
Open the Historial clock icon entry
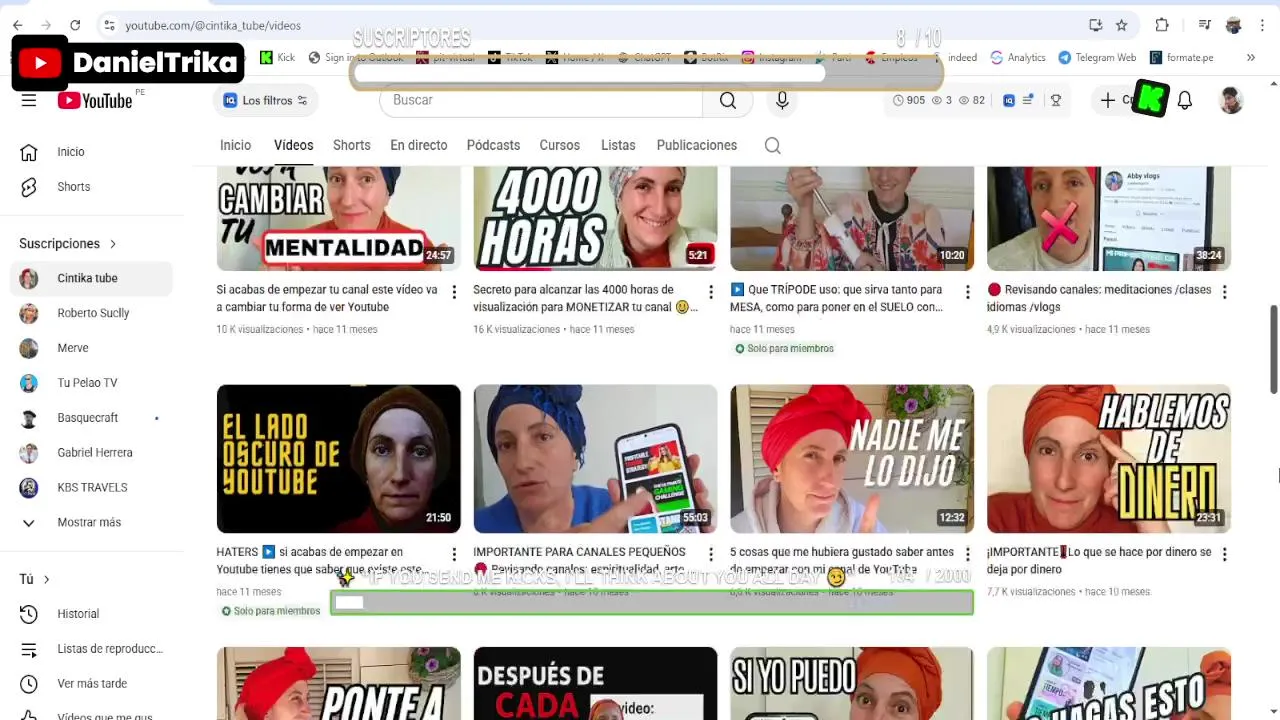point(29,614)
